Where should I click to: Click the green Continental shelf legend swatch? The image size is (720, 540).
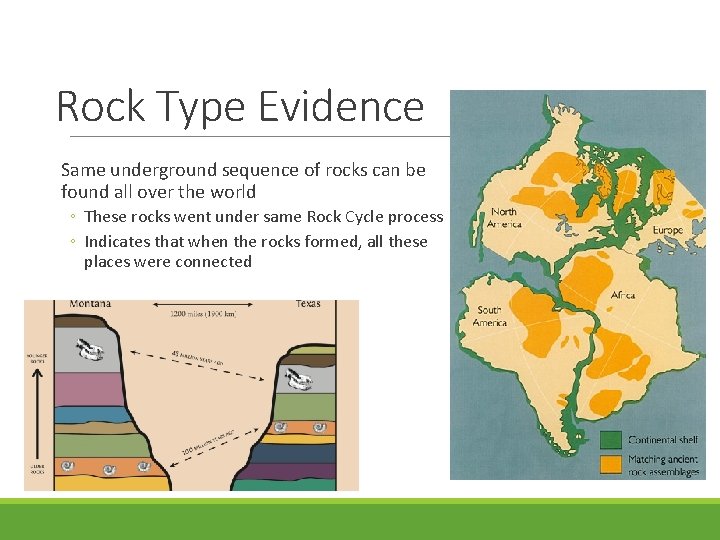click(x=611, y=440)
